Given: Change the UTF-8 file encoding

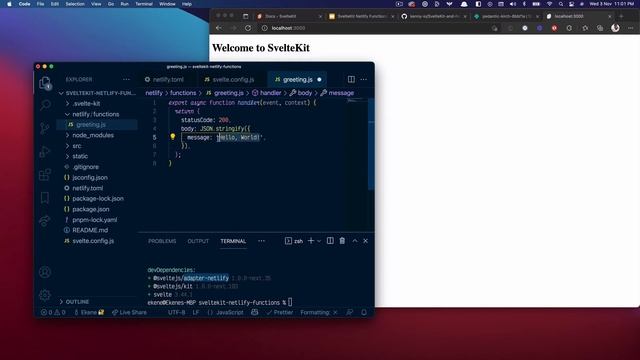Looking at the screenshot, I should [x=176, y=312].
